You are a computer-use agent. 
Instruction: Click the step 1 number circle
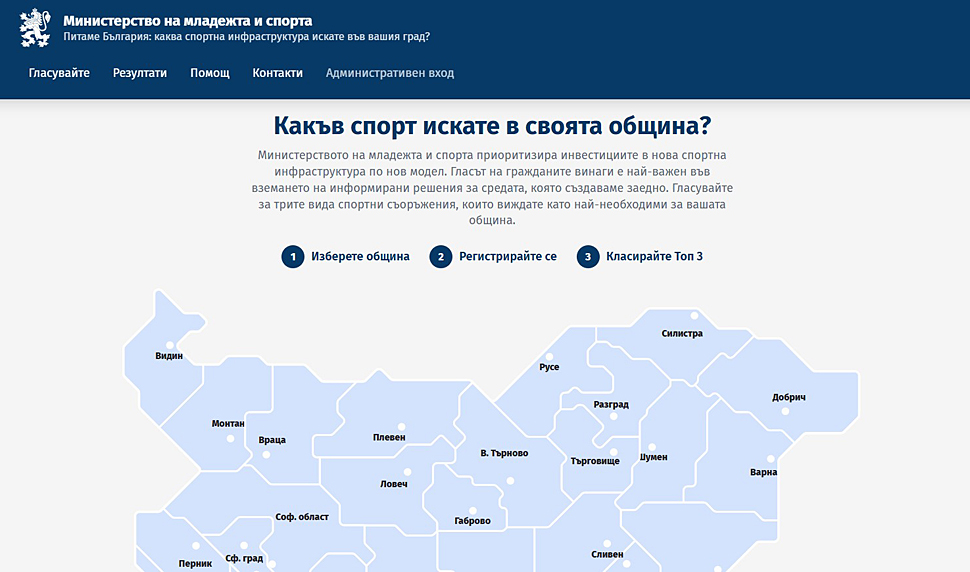[x=293, y=257]
